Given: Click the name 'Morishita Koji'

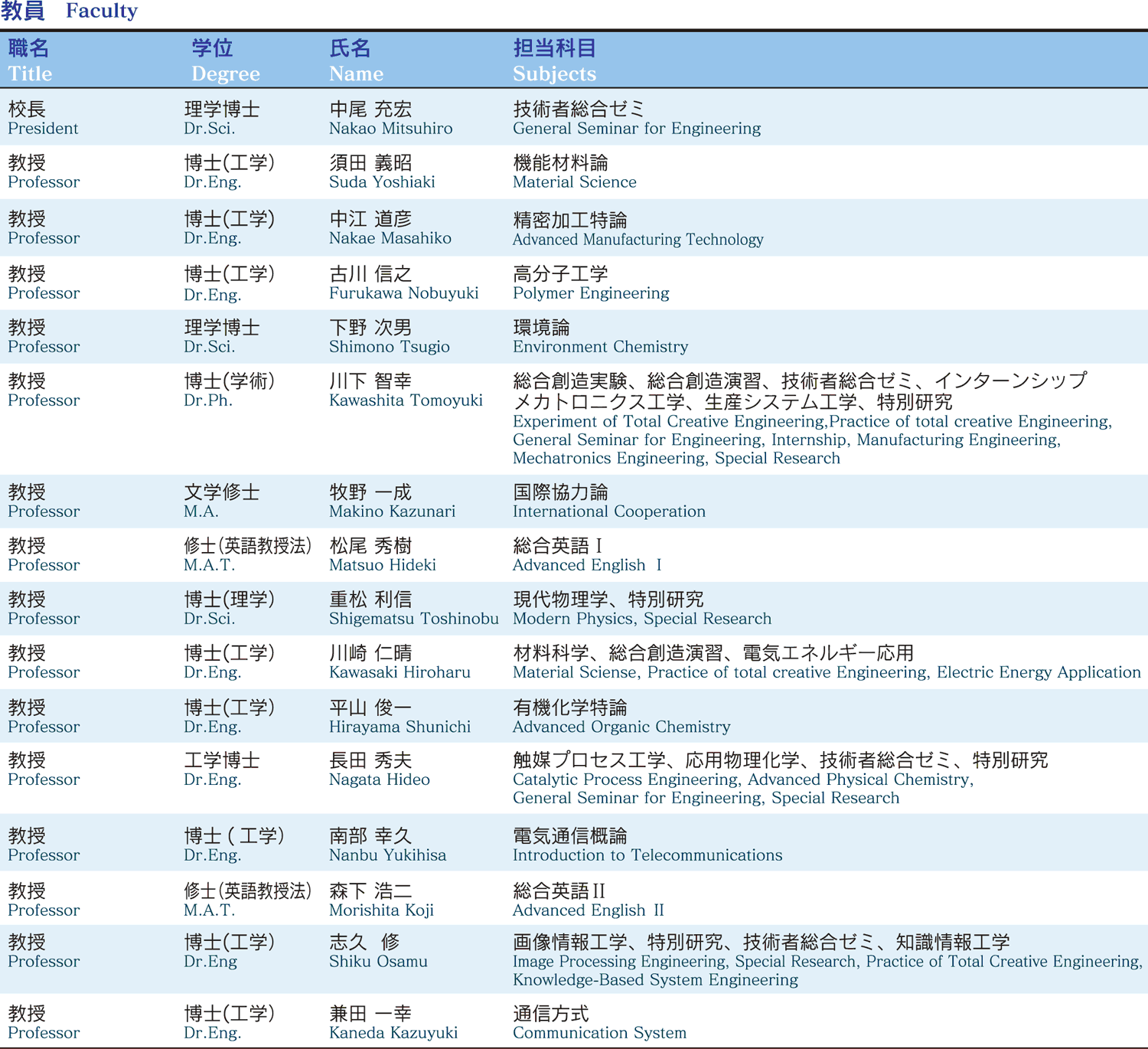Looking at the screenshot, I should [x=381, y=910].
